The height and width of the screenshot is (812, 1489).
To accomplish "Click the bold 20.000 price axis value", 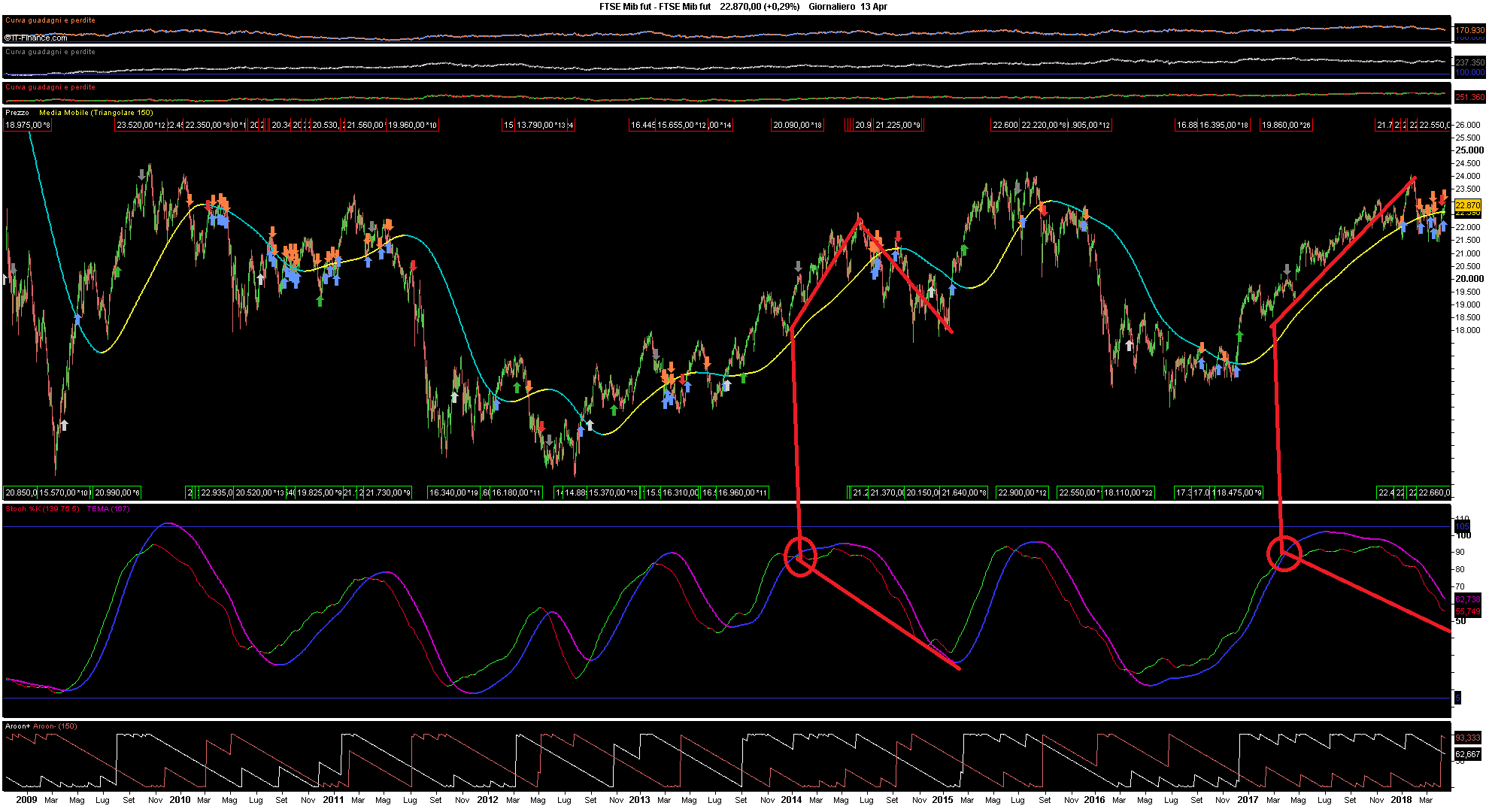I will pos(1469,279).
